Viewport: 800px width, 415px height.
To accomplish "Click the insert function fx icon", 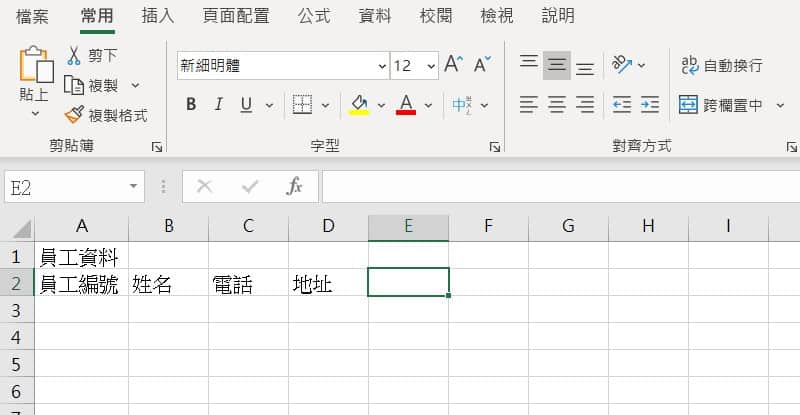I will [x=295, y=186].
